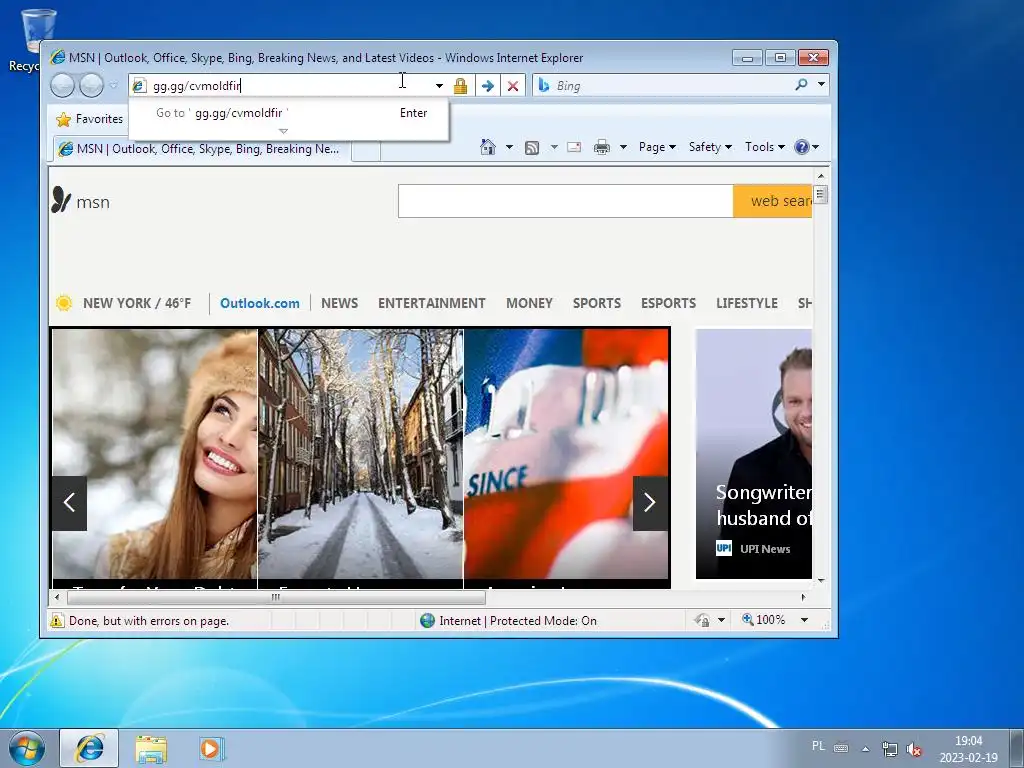Open recent pages dropdown next to Forward
This screenshot has height=768, width=1024.
[x=114, y=86]
